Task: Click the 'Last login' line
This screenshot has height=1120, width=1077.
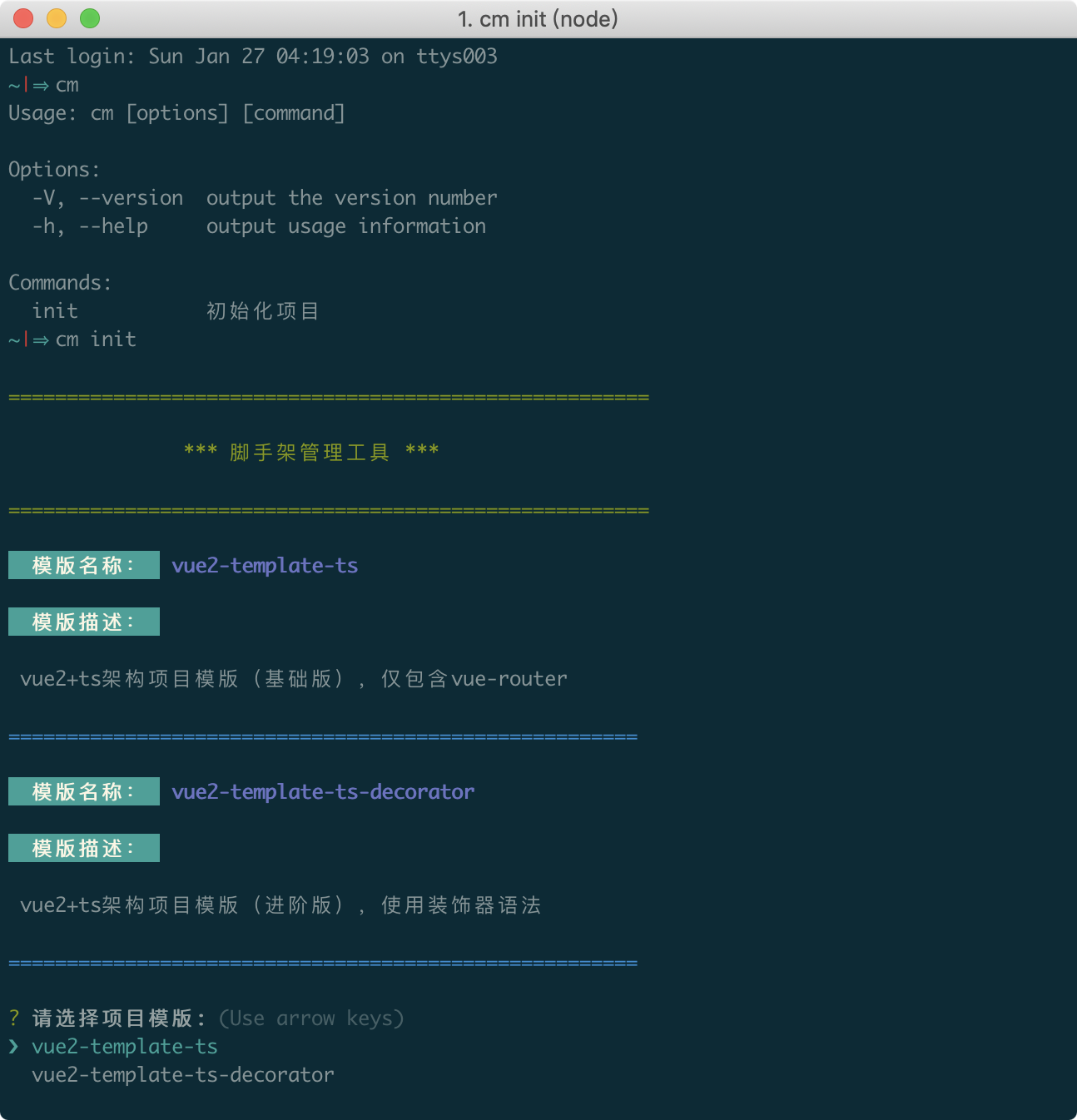Action: 253,57
